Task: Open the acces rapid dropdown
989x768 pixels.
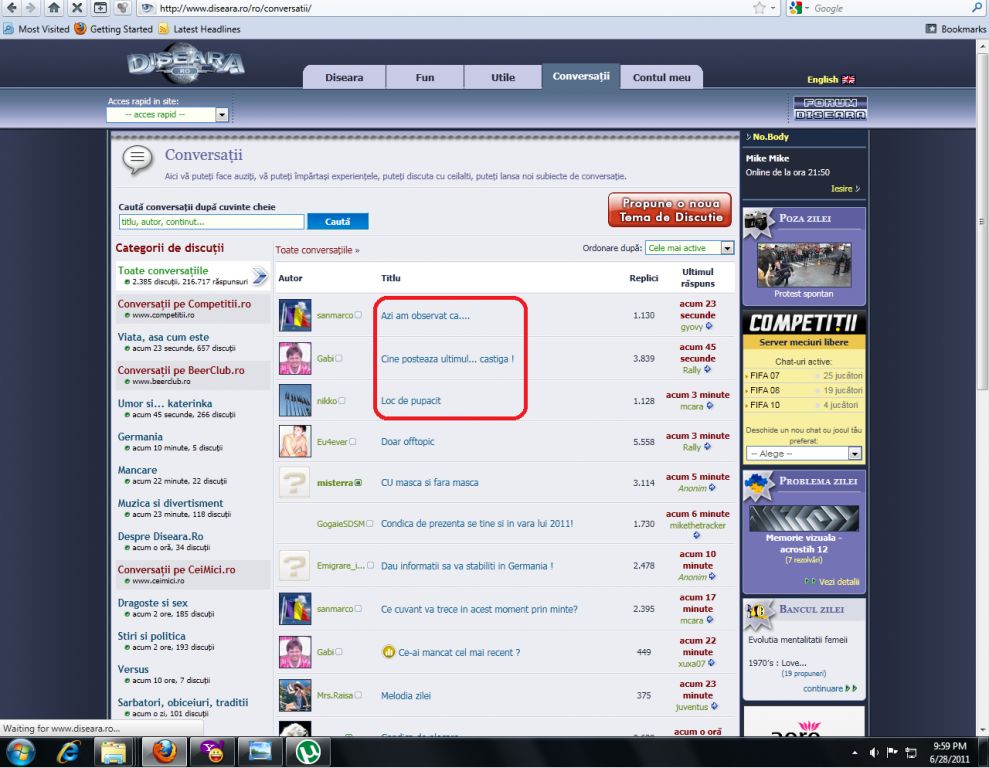Action: point(221,115)
